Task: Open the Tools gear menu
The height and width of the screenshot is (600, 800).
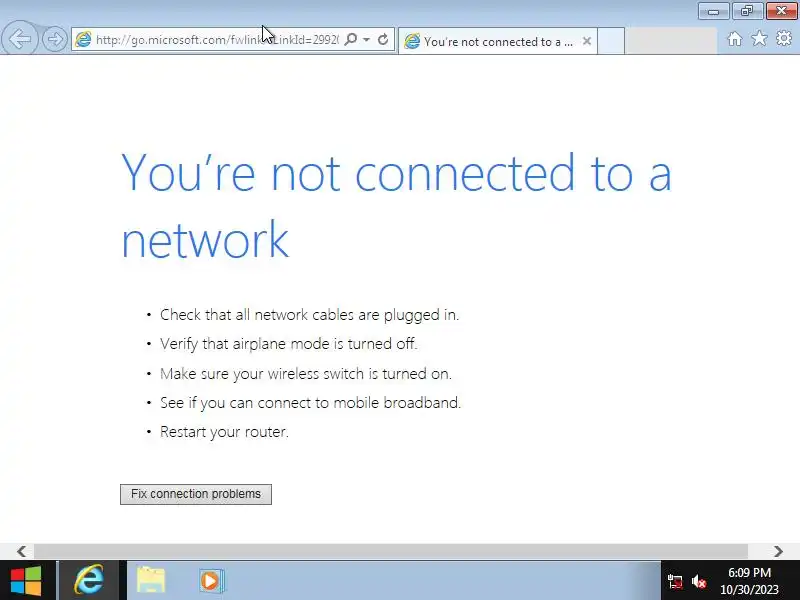Action: click(x=784, y=38)
